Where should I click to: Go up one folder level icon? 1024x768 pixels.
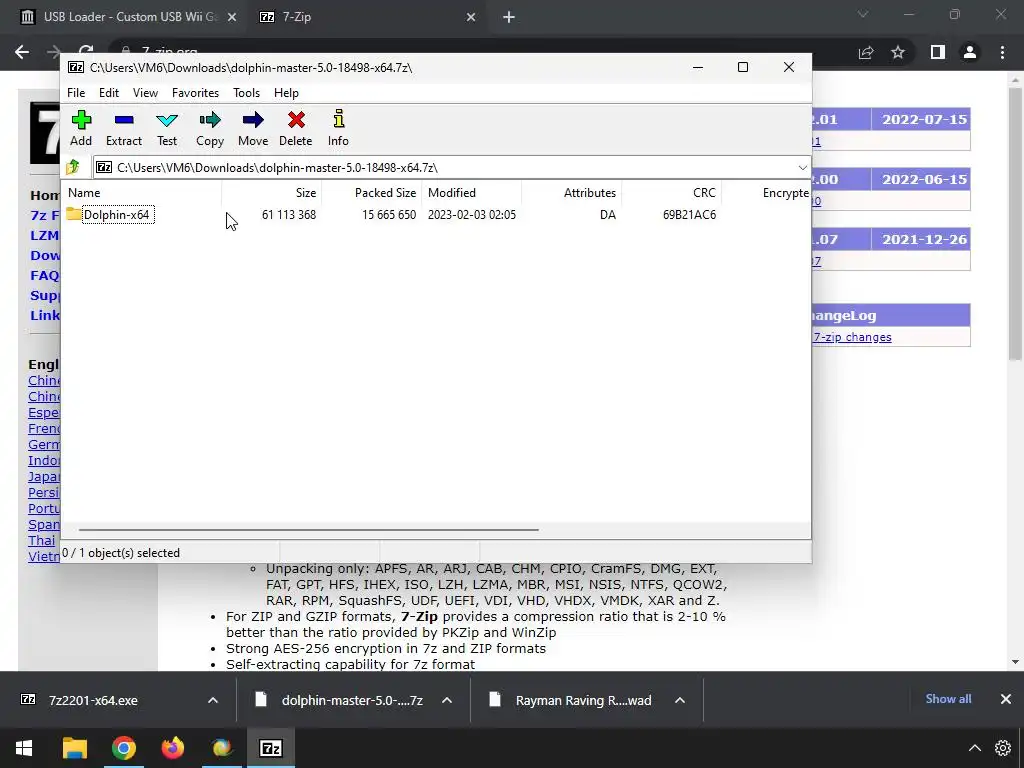pyautogui.click(x=72, y=167)
